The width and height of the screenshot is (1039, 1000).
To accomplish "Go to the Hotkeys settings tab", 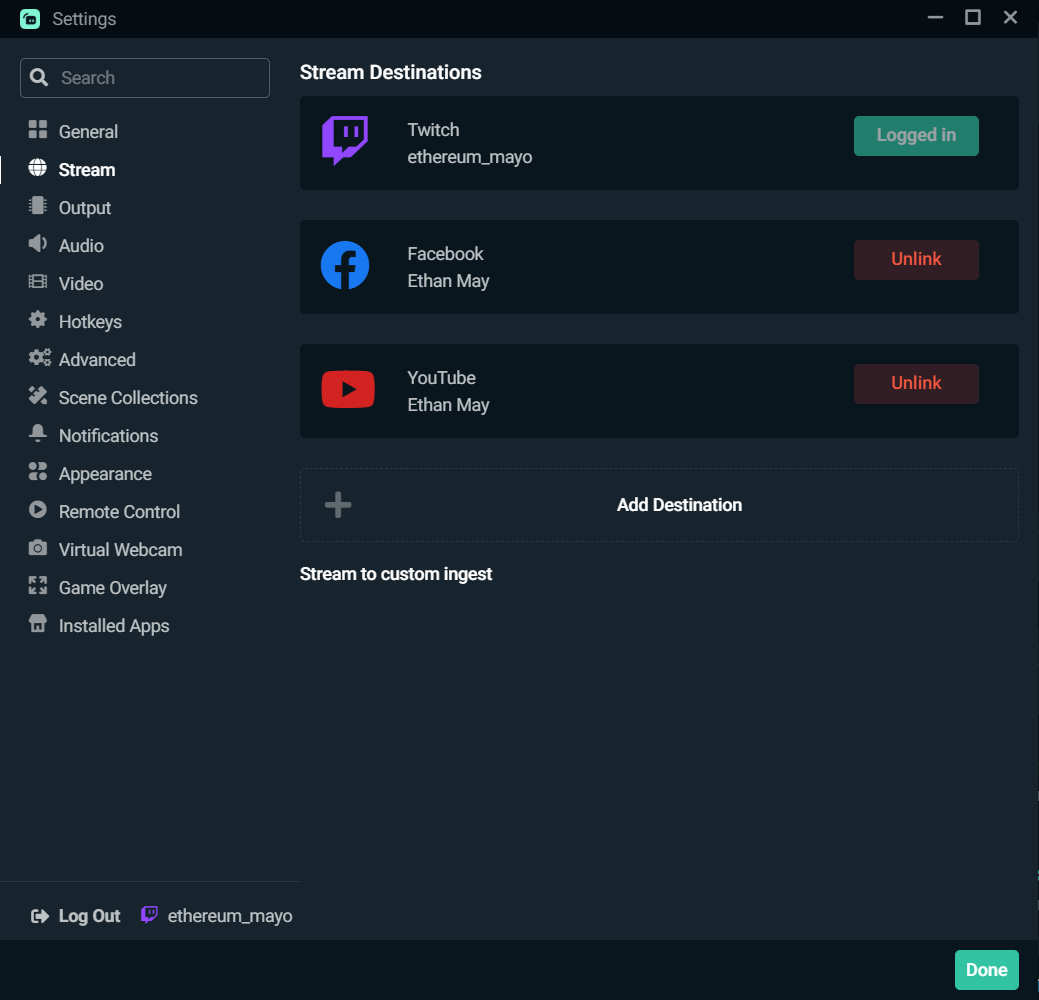I will (x=90, y=322).
